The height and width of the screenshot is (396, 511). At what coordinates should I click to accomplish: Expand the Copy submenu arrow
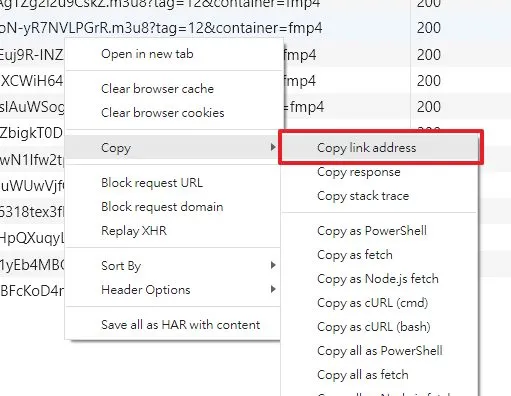(x=273, y=147)
